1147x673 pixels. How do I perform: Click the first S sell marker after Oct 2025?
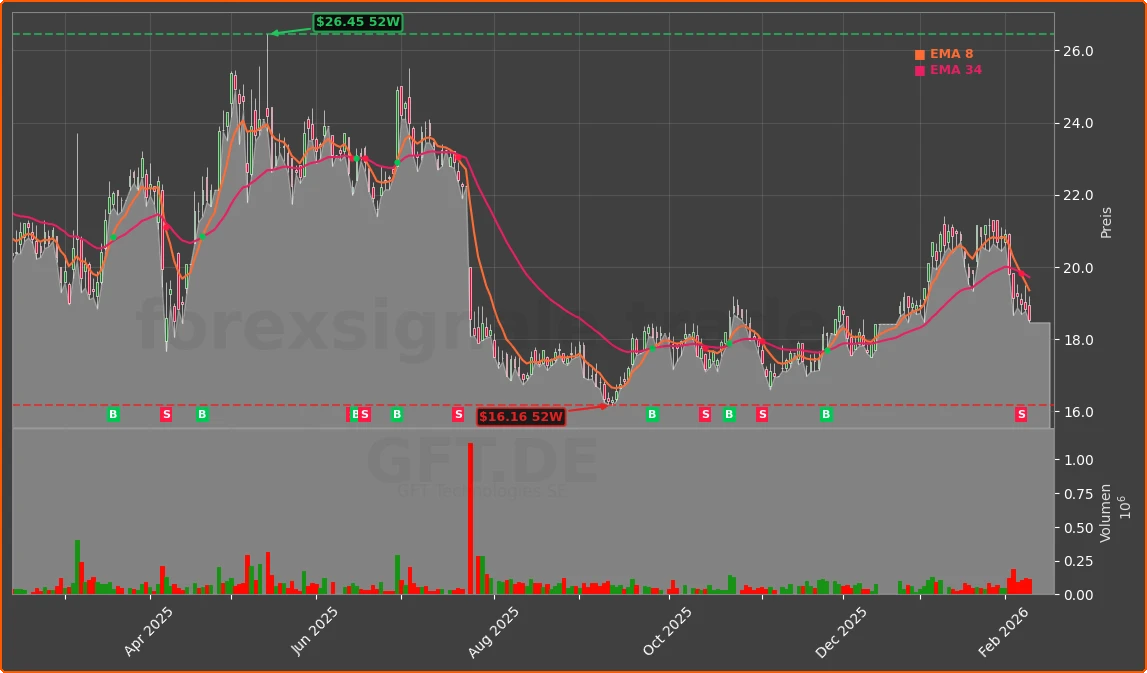click(x=705, y=414)
